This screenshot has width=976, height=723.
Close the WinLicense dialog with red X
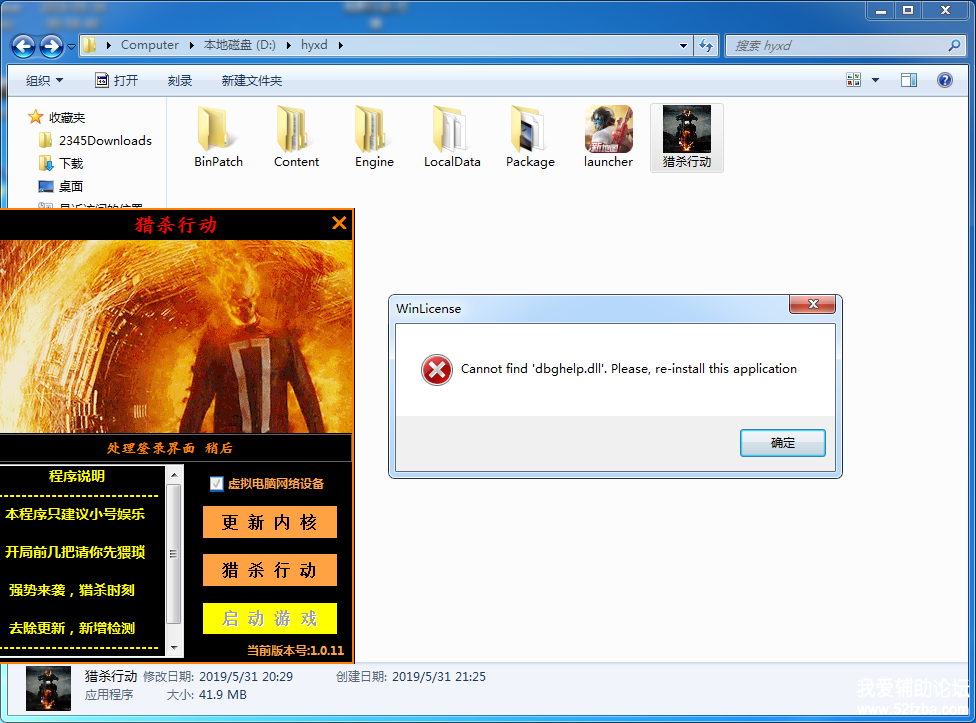coord(813,304)
